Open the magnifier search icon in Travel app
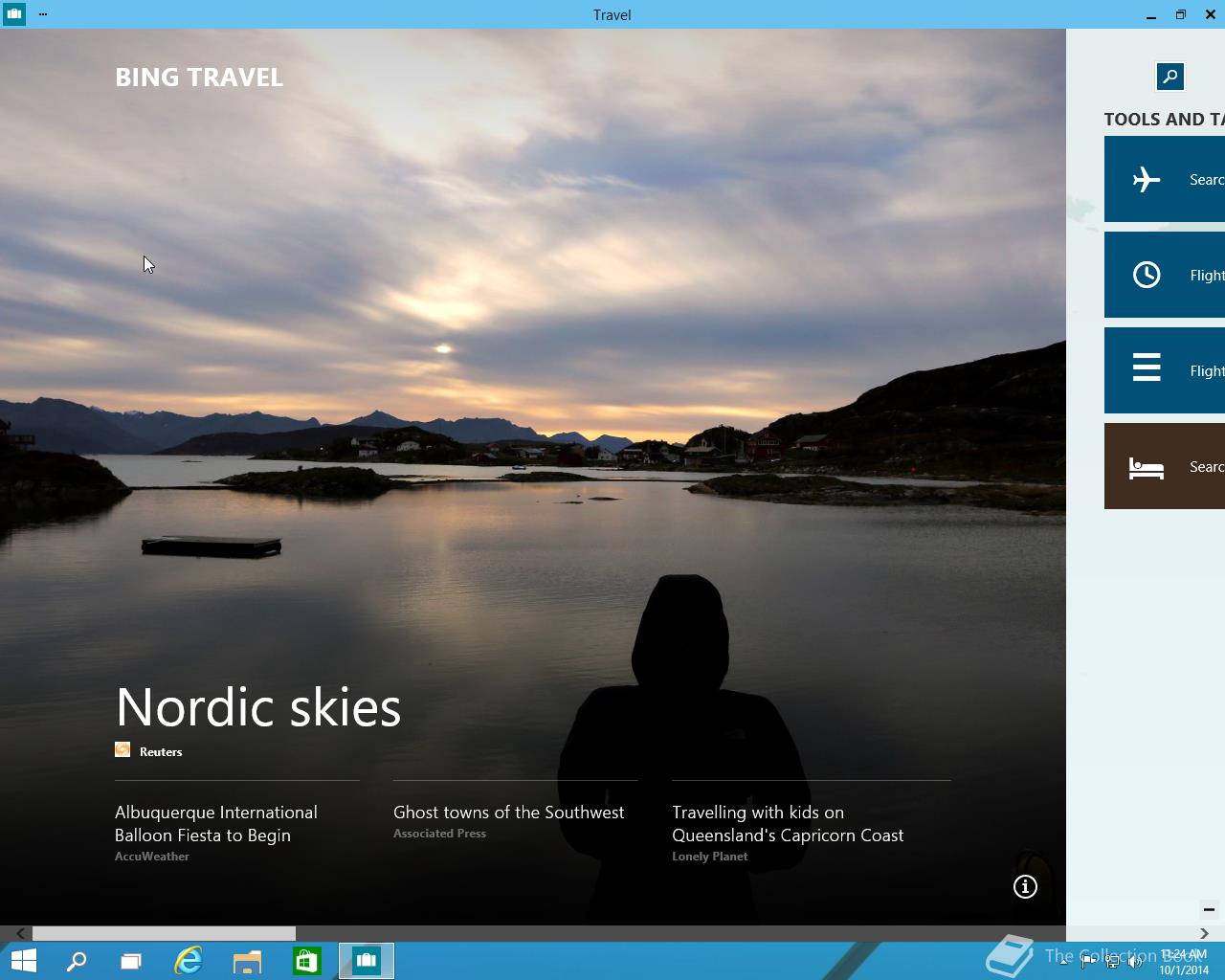The image size is (1225, 980). tap(1169, 77)
